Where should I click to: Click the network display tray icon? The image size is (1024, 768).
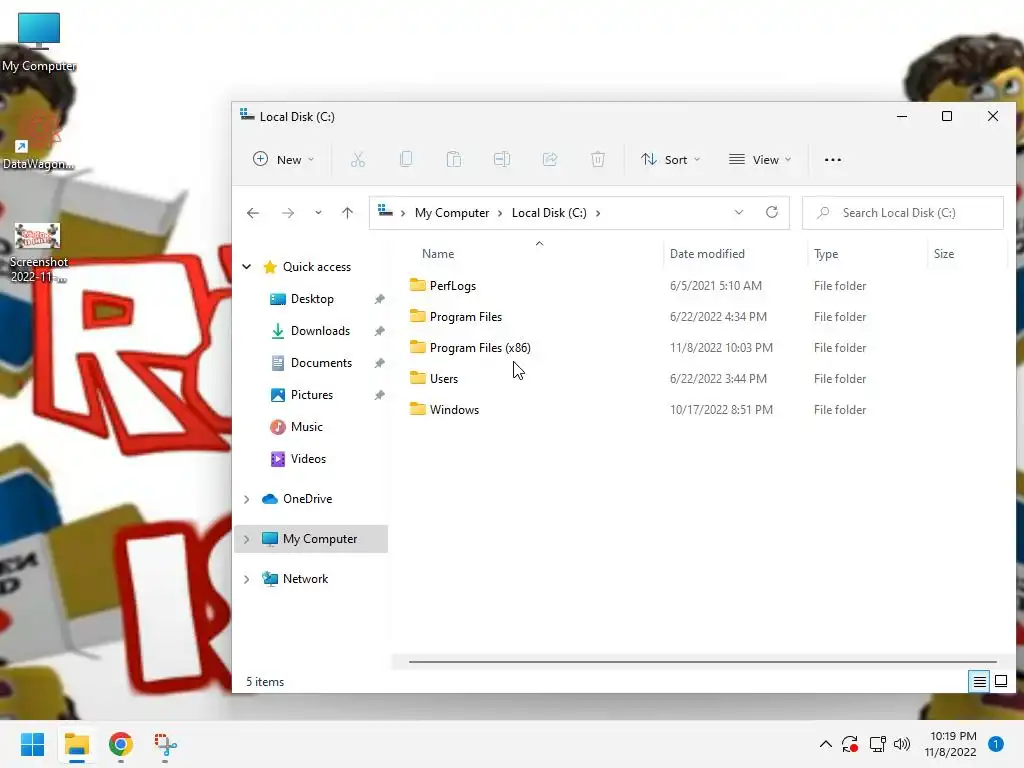pos(877,744)
